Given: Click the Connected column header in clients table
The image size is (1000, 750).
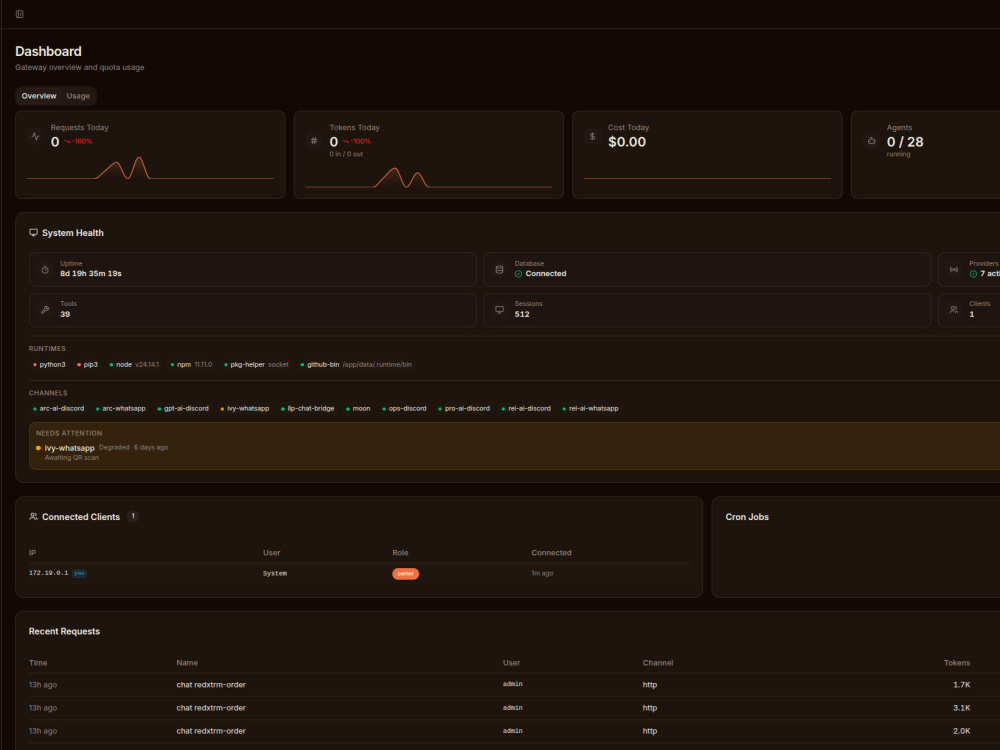Looking at the screenshot, I should coord(551,553).
